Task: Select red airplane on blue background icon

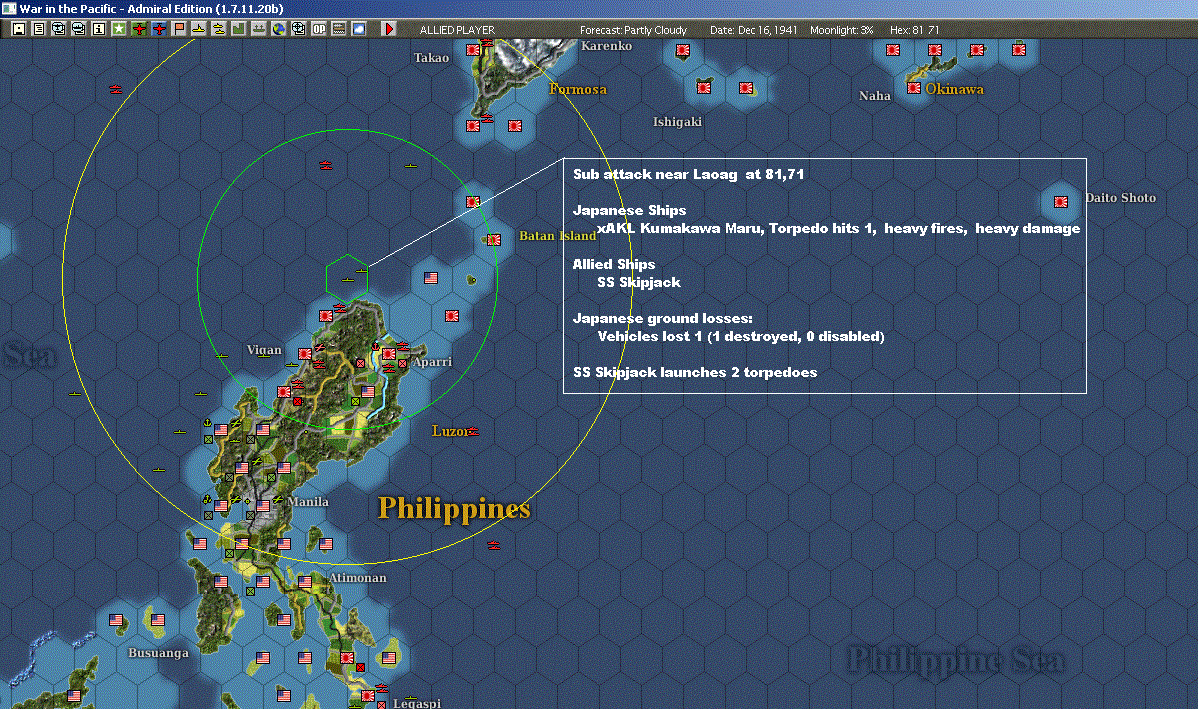Action: click(158, 29)
